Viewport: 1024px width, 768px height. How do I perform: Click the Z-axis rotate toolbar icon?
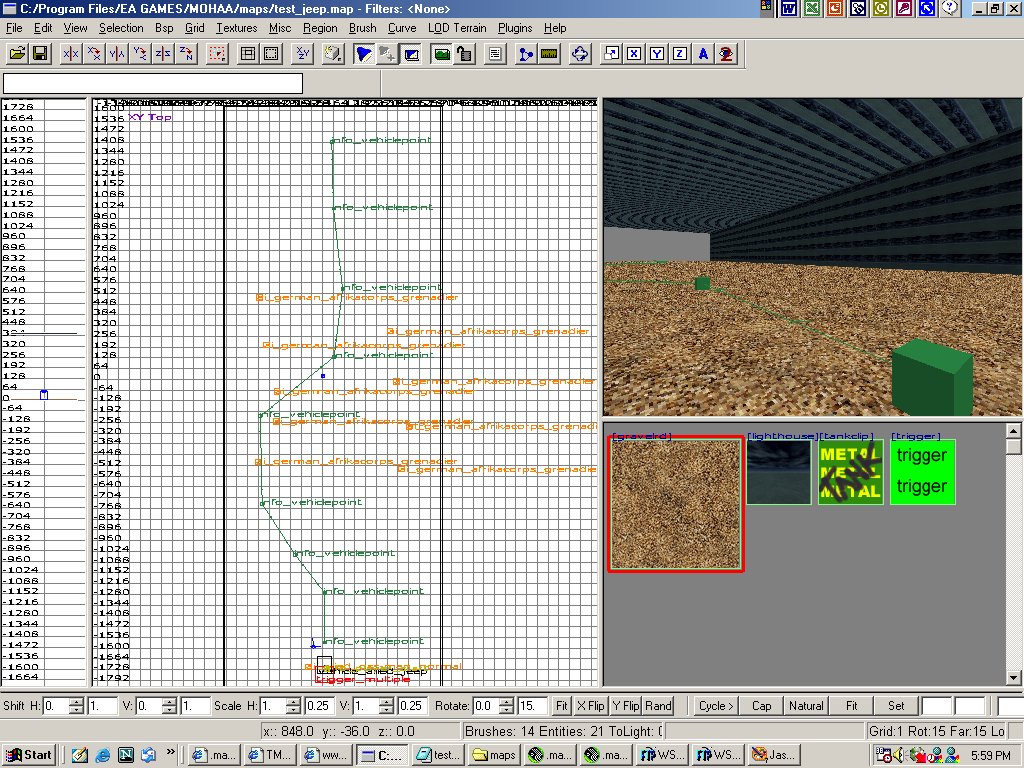click(x=186, y=53)
